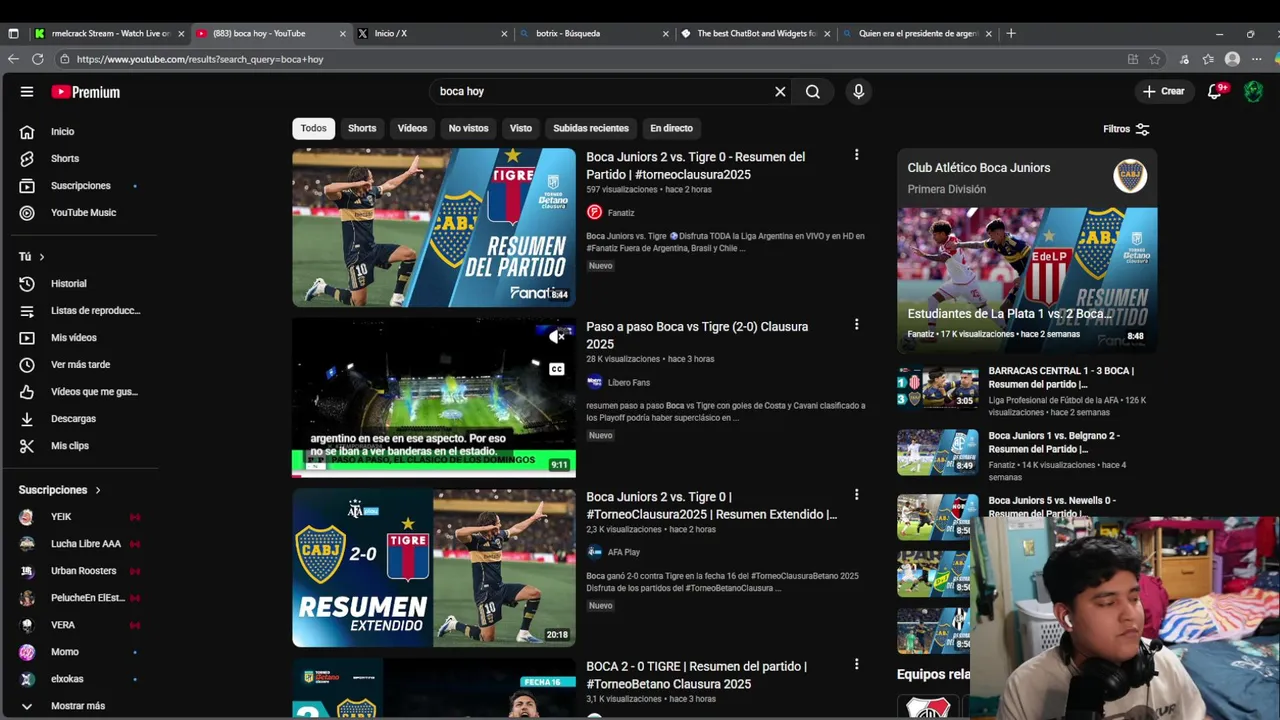Select the Subidas recientes filter chip
Viewport: 1280px width, 720px height.
591,128
